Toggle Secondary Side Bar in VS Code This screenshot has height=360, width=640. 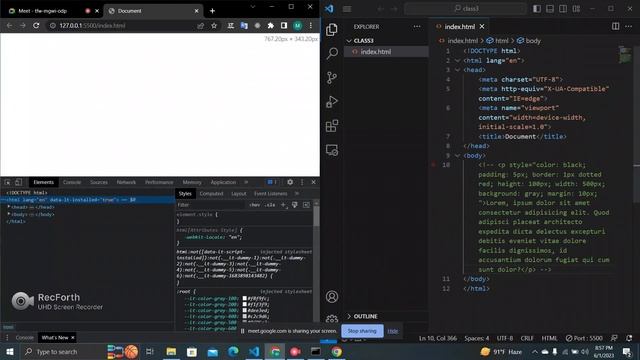pyautogui.click(x=563, y=9)
